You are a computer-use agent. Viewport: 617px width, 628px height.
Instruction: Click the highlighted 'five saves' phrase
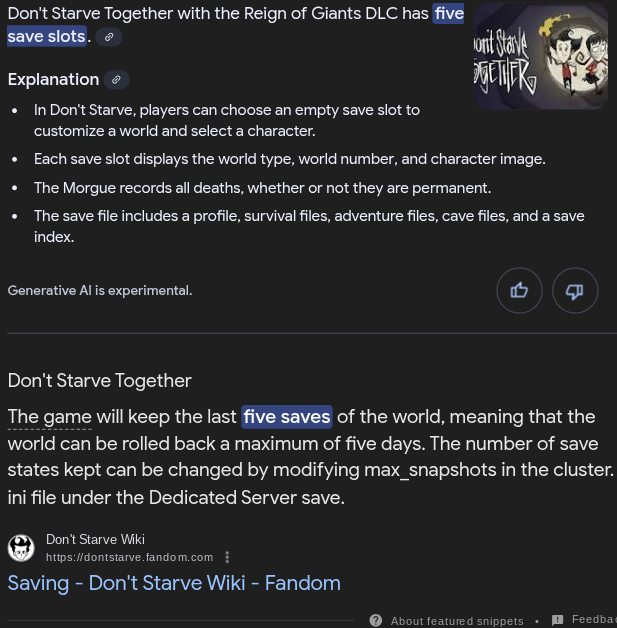click(x=287, y=417)
